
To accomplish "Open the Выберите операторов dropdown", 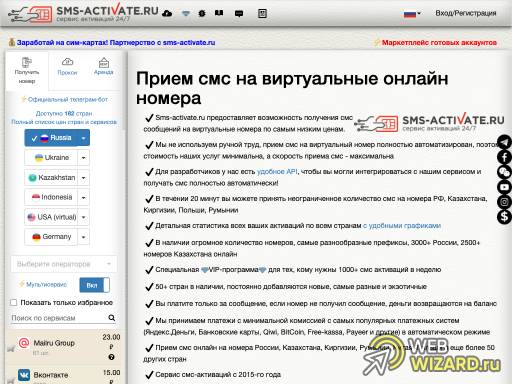I will (x=64, y=264).
